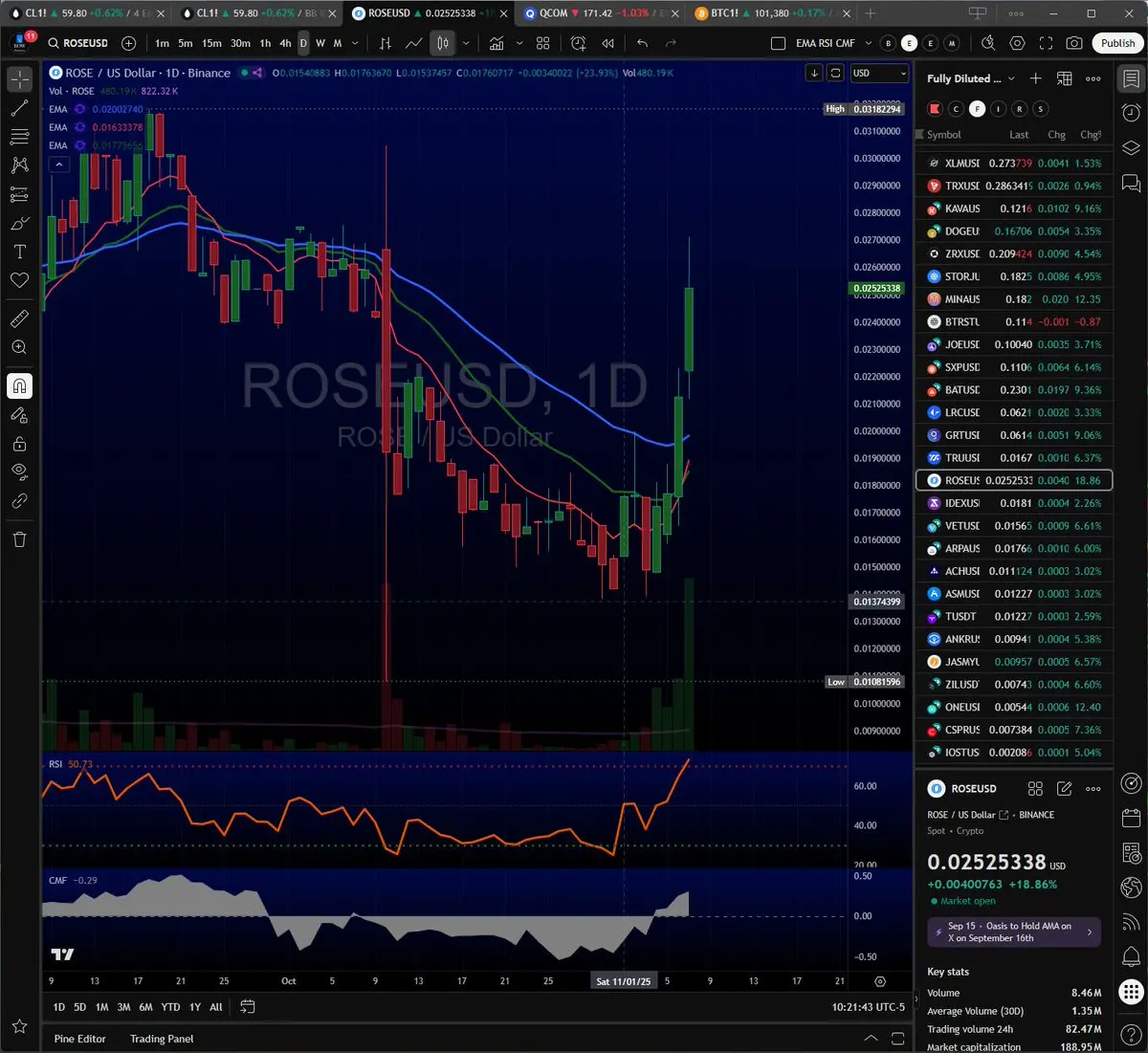Select the trend line drawing tool

[x=19, y=108]
